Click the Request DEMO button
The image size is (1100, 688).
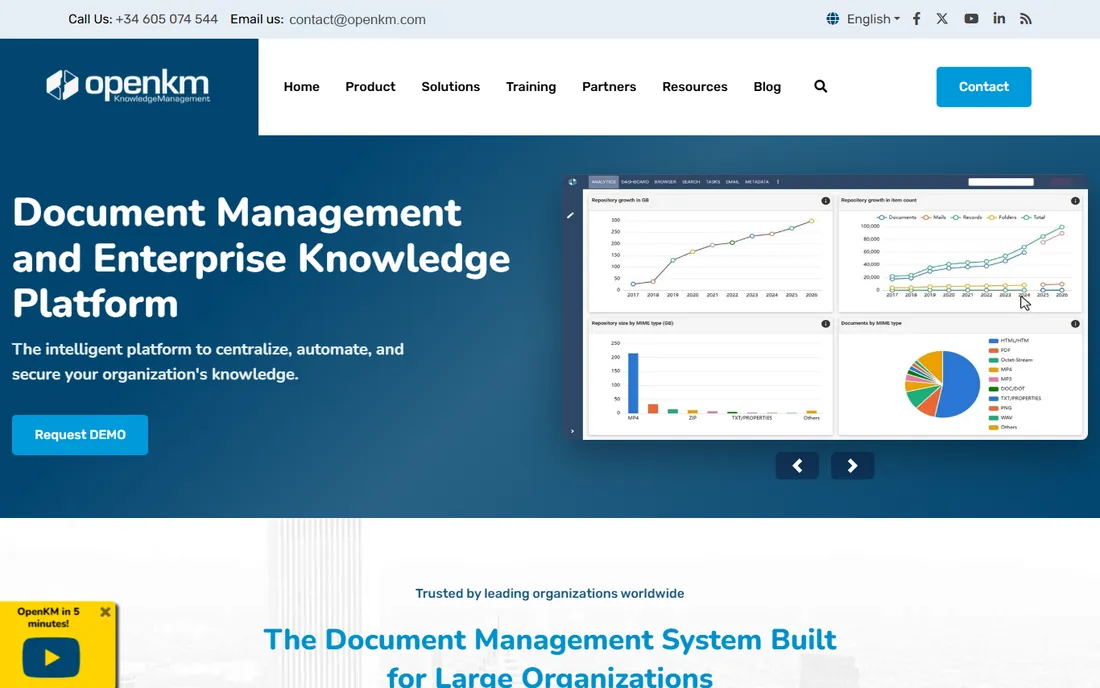(80, 435)
